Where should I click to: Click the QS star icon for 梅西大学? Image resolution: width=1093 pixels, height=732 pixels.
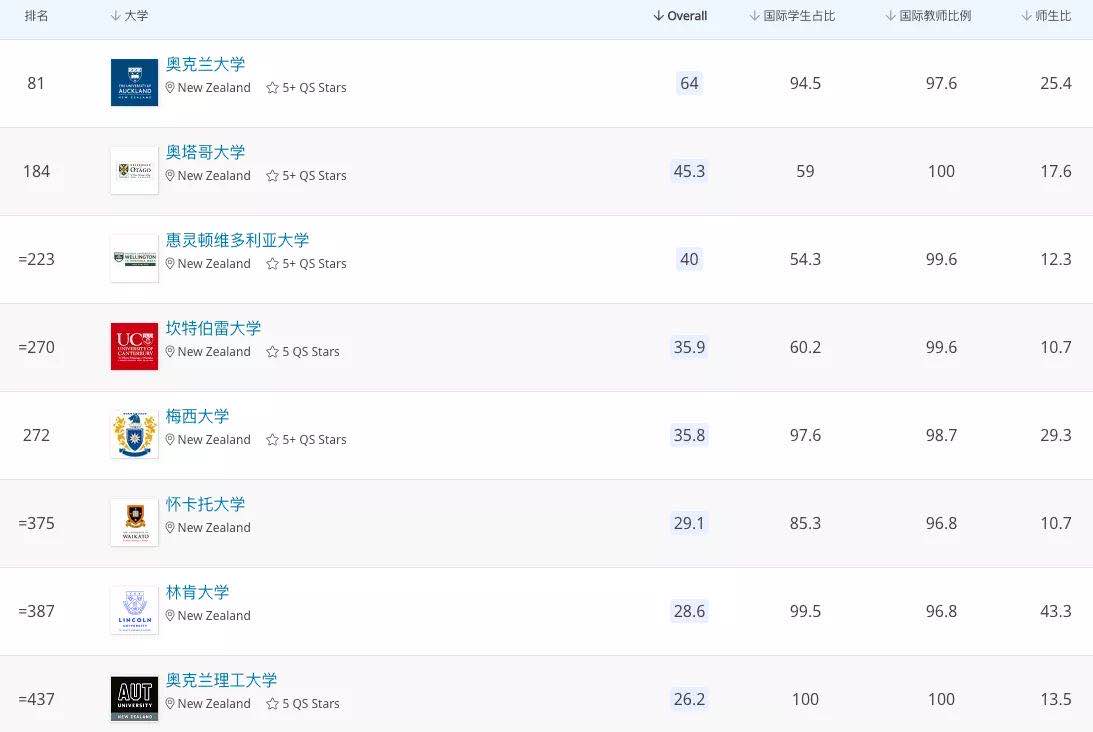pos(272,440)
